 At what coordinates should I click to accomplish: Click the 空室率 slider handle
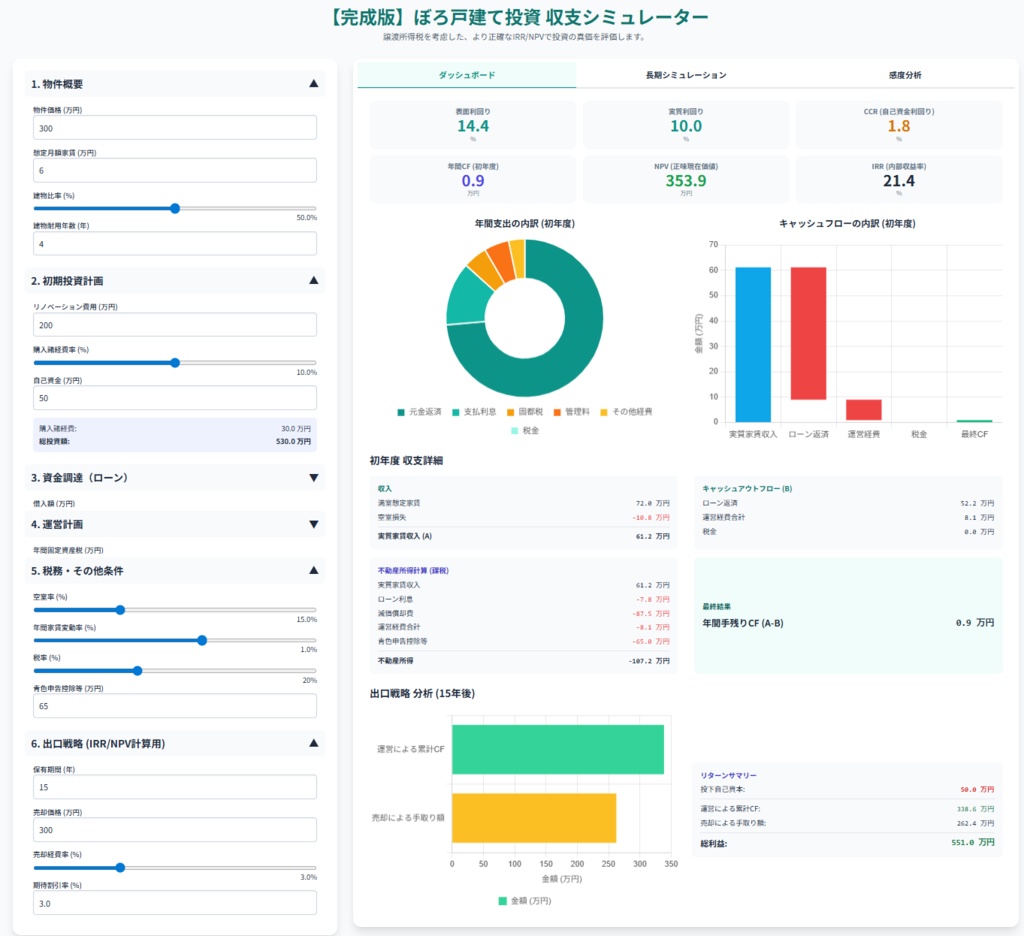[x=120, y=610]
